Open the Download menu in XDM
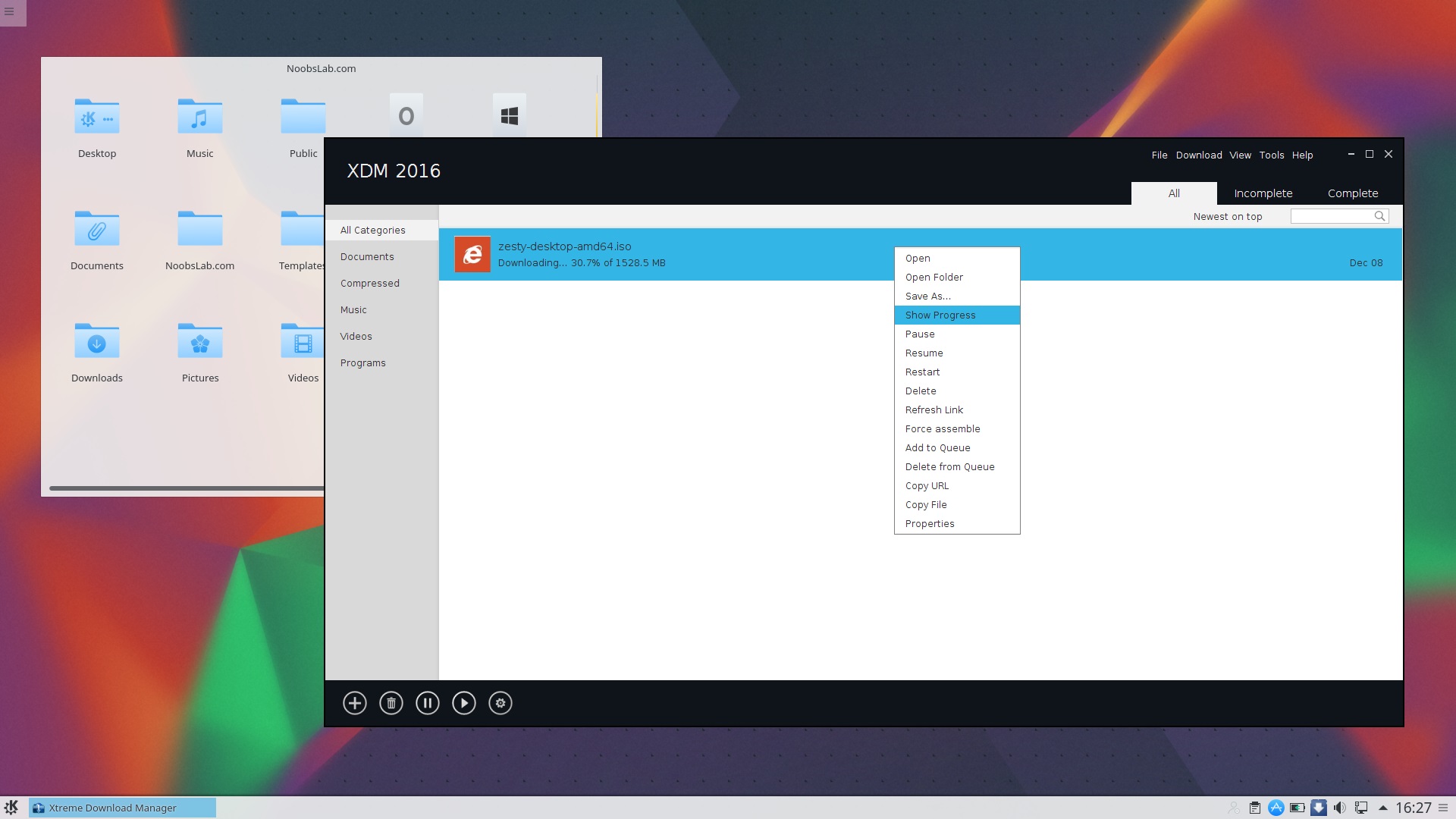 point(1199,155)
